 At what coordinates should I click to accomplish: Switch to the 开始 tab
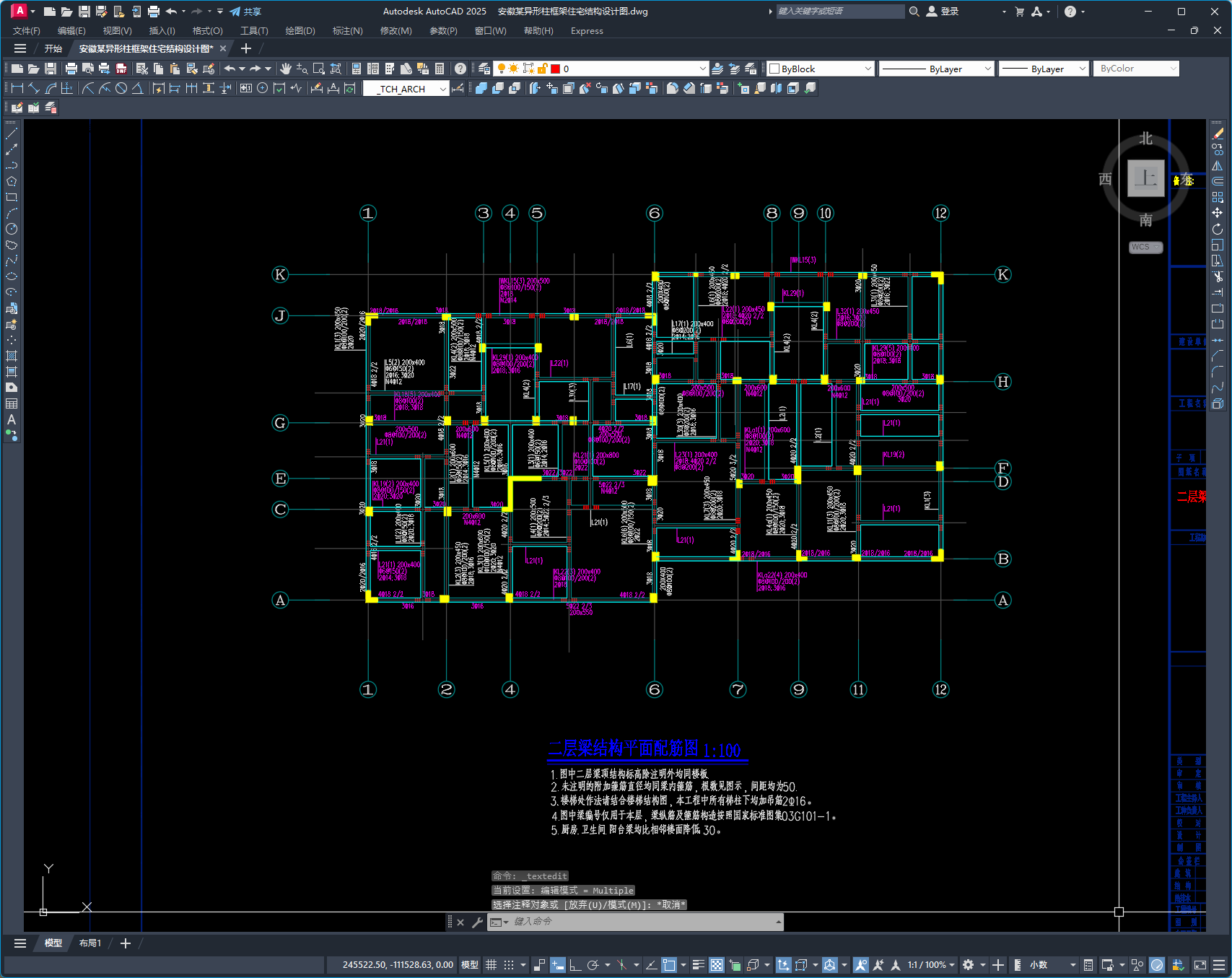pyautogui.click(x=53, y=48)
